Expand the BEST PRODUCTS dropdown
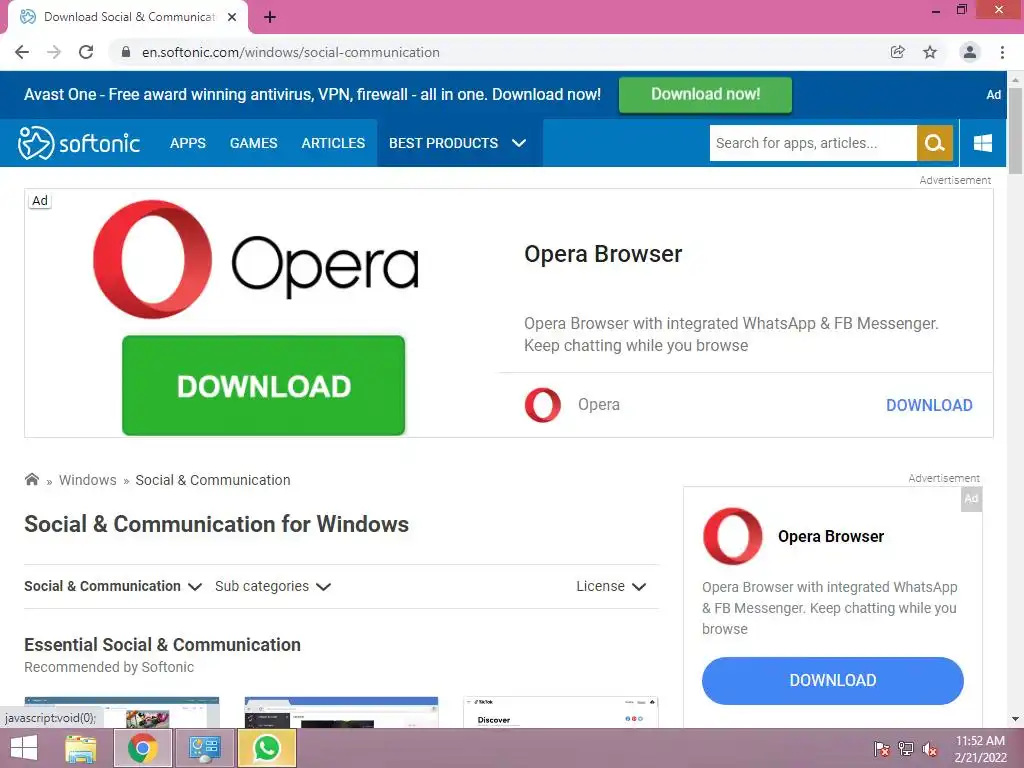Image resolution: width=1024 pixels, height=768 pixels. [458, 143]
